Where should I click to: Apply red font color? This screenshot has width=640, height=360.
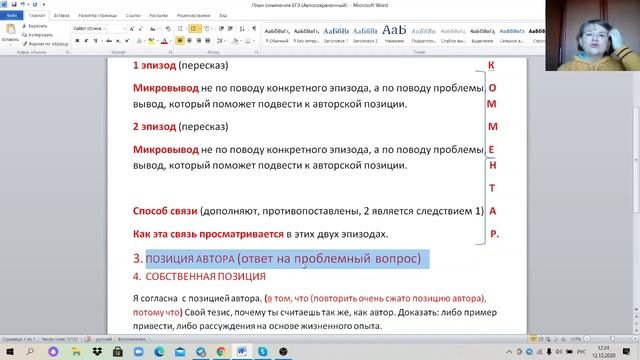pos(164,41)
